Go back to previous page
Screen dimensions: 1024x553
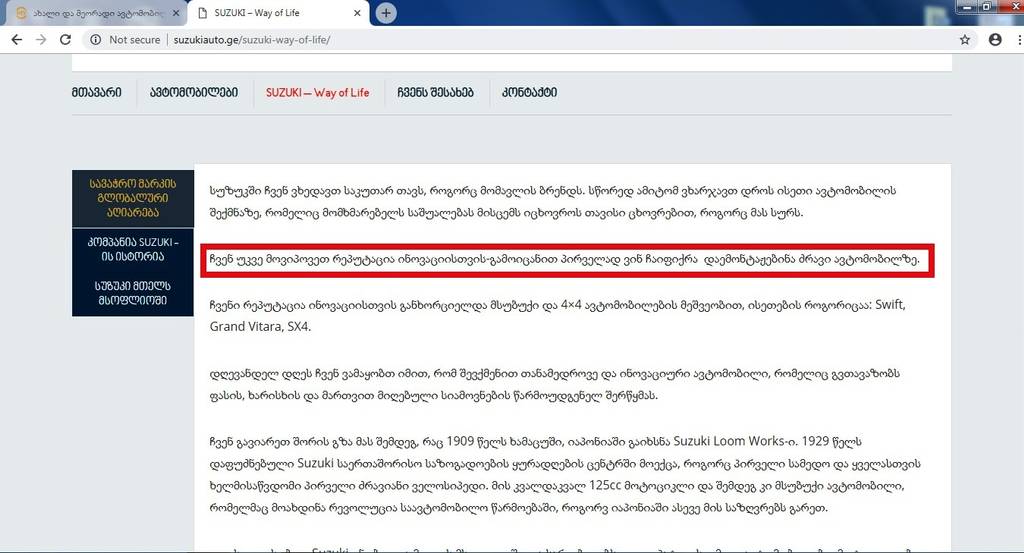[17, 40]
